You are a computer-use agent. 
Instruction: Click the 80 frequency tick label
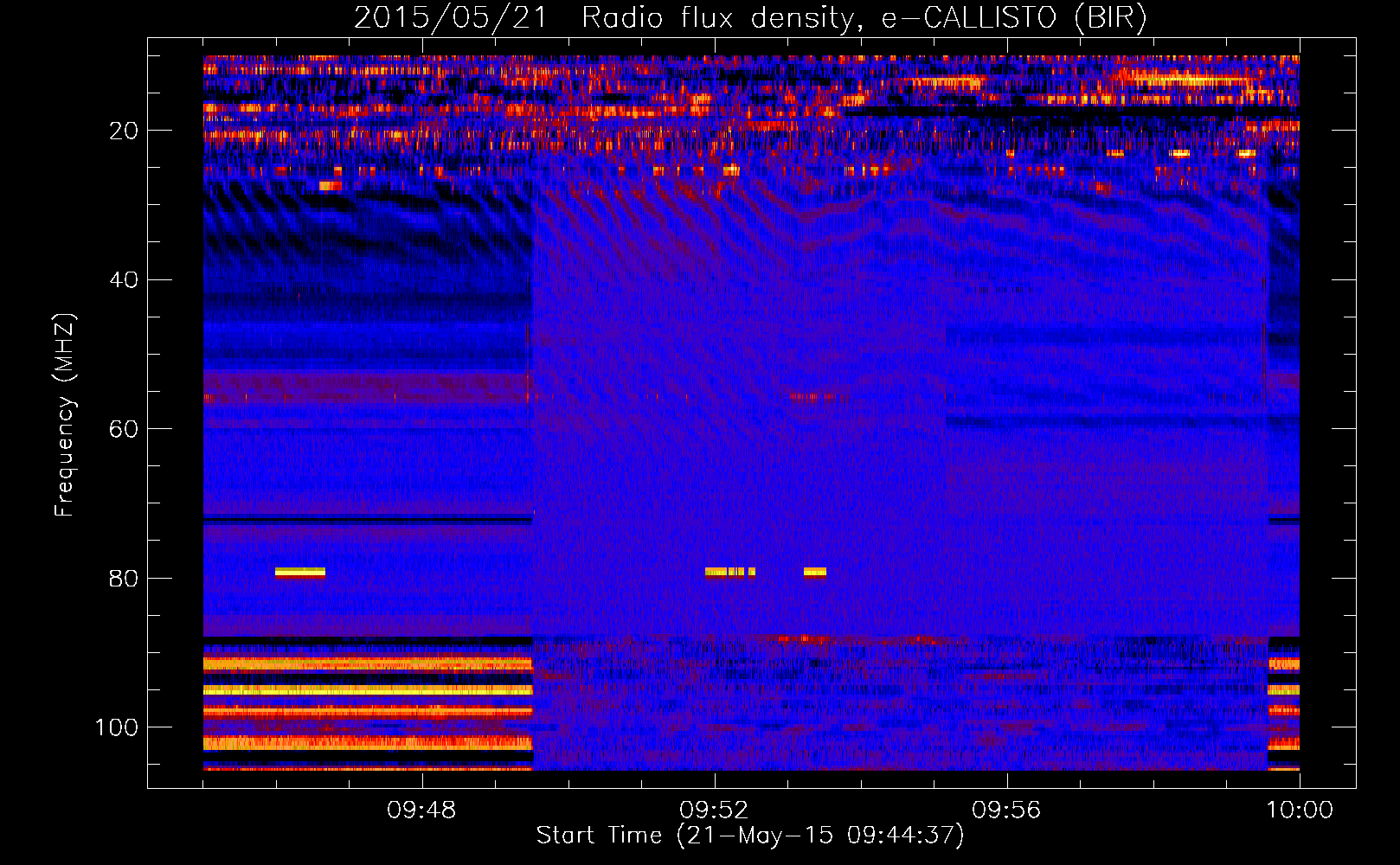[124, 579]
